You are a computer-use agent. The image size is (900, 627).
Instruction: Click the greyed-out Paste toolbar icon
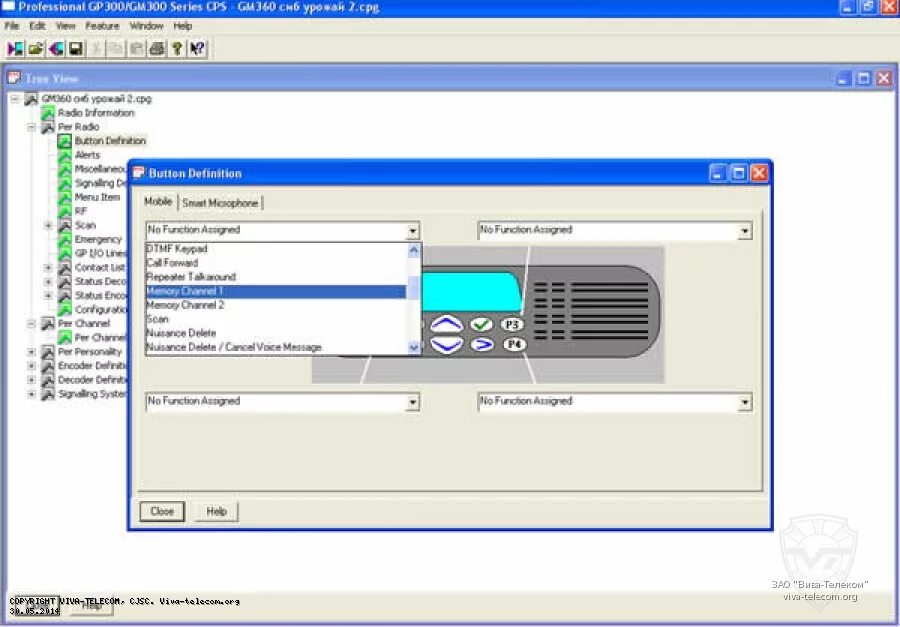(x=137, y=49)
